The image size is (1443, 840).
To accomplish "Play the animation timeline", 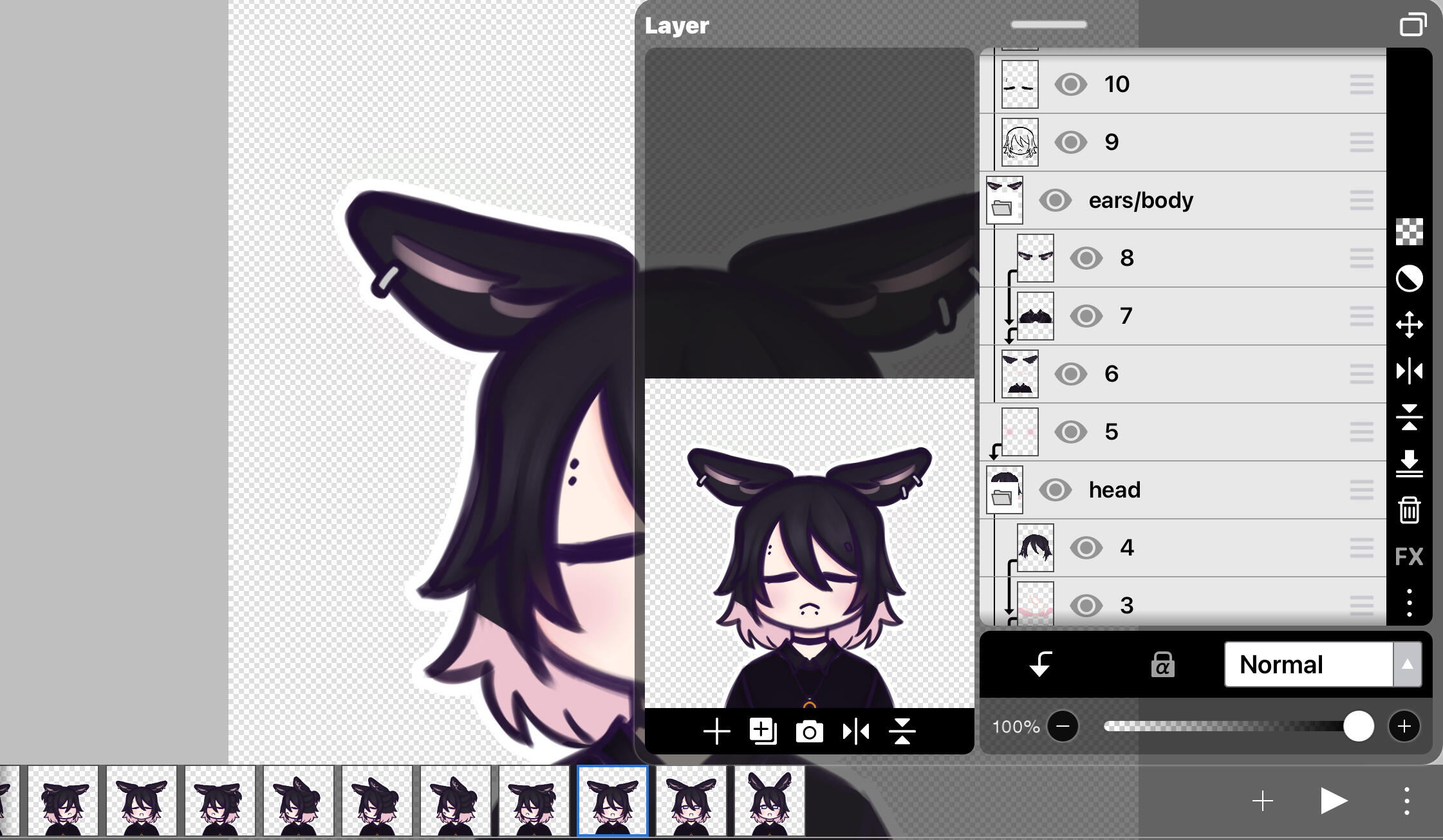I will 1334,801.
